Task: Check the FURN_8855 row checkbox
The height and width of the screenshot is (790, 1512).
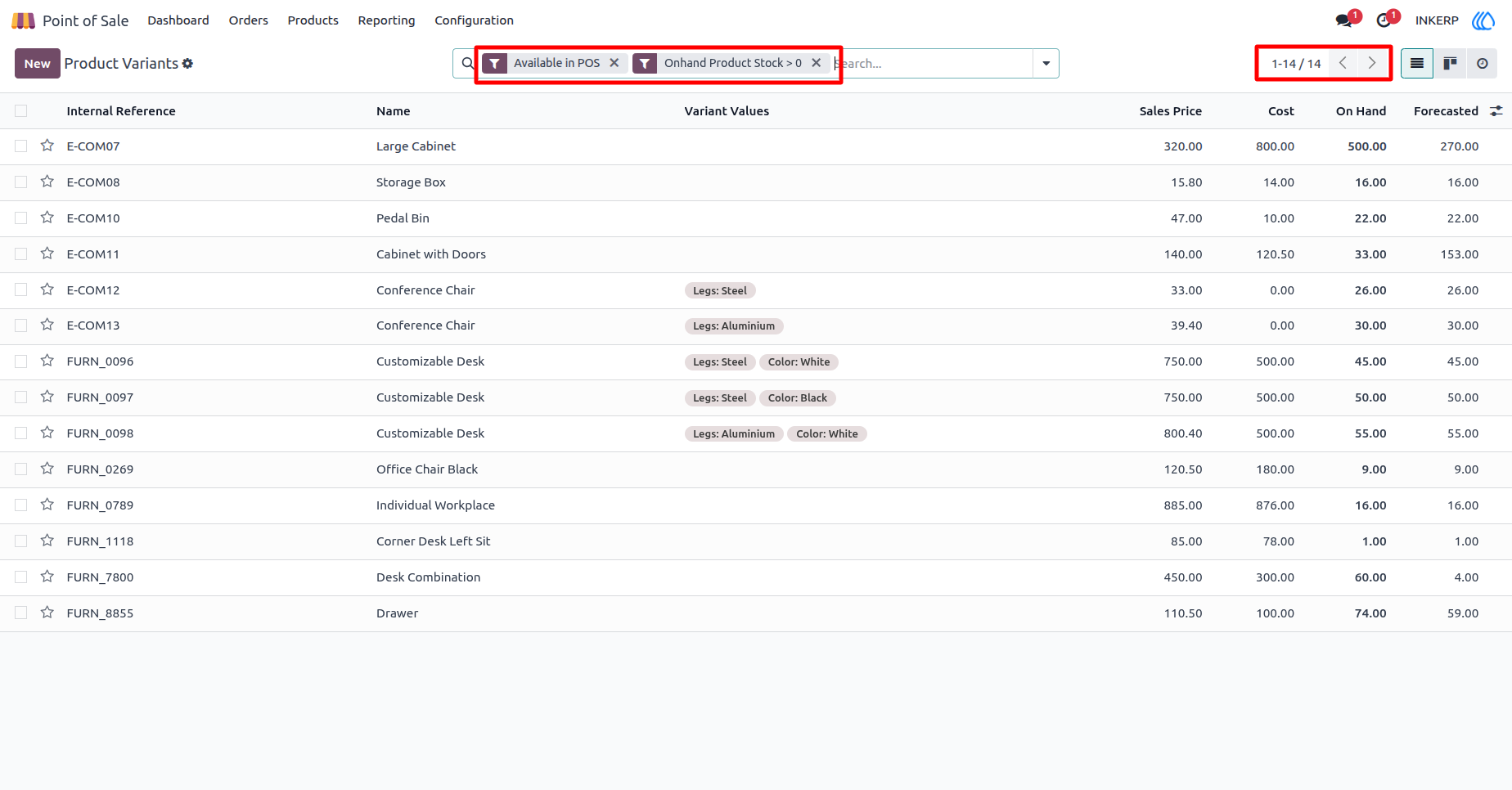Action: pyautogui.click(x=21, y=613)
